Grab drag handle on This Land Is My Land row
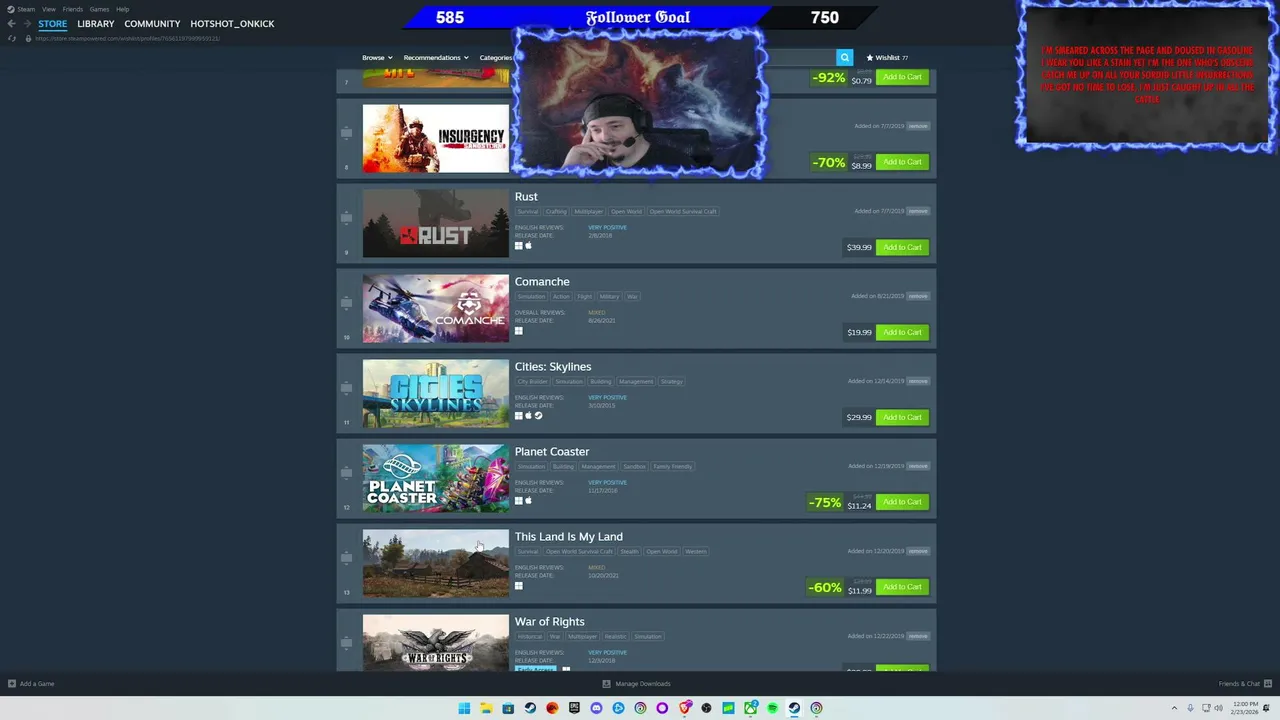 click(x=346, y=557)
